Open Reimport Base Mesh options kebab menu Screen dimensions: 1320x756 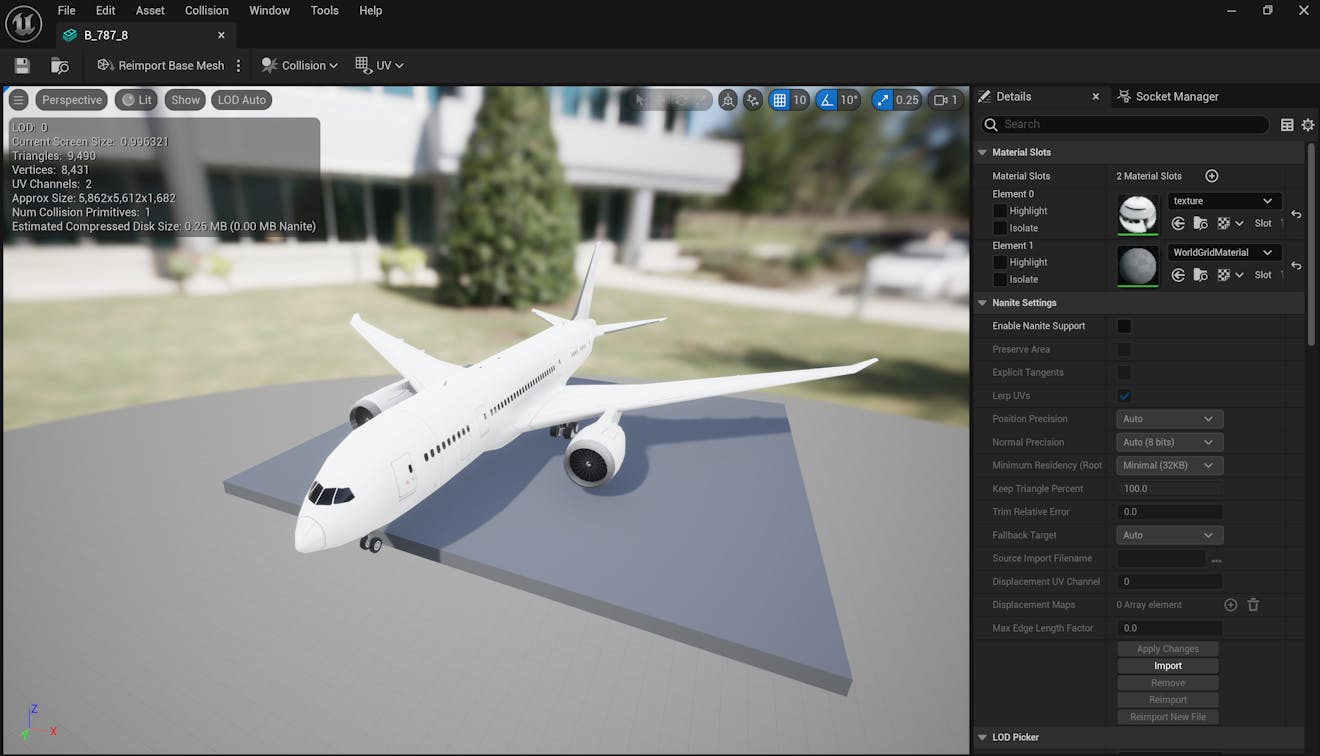(238, 66)
